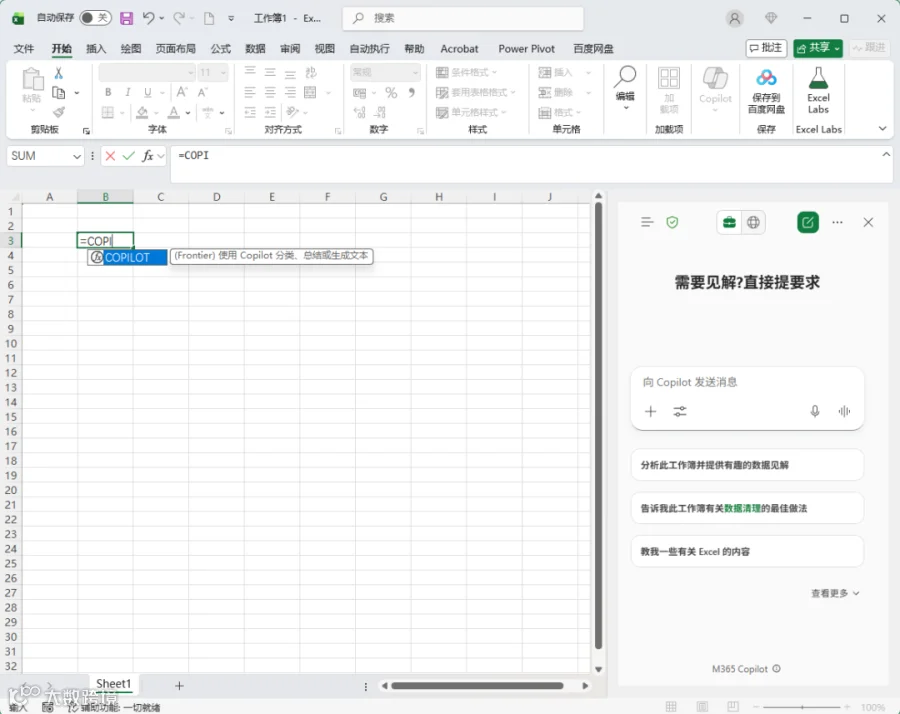Click the search box in title bar

(x=463, y=18)
